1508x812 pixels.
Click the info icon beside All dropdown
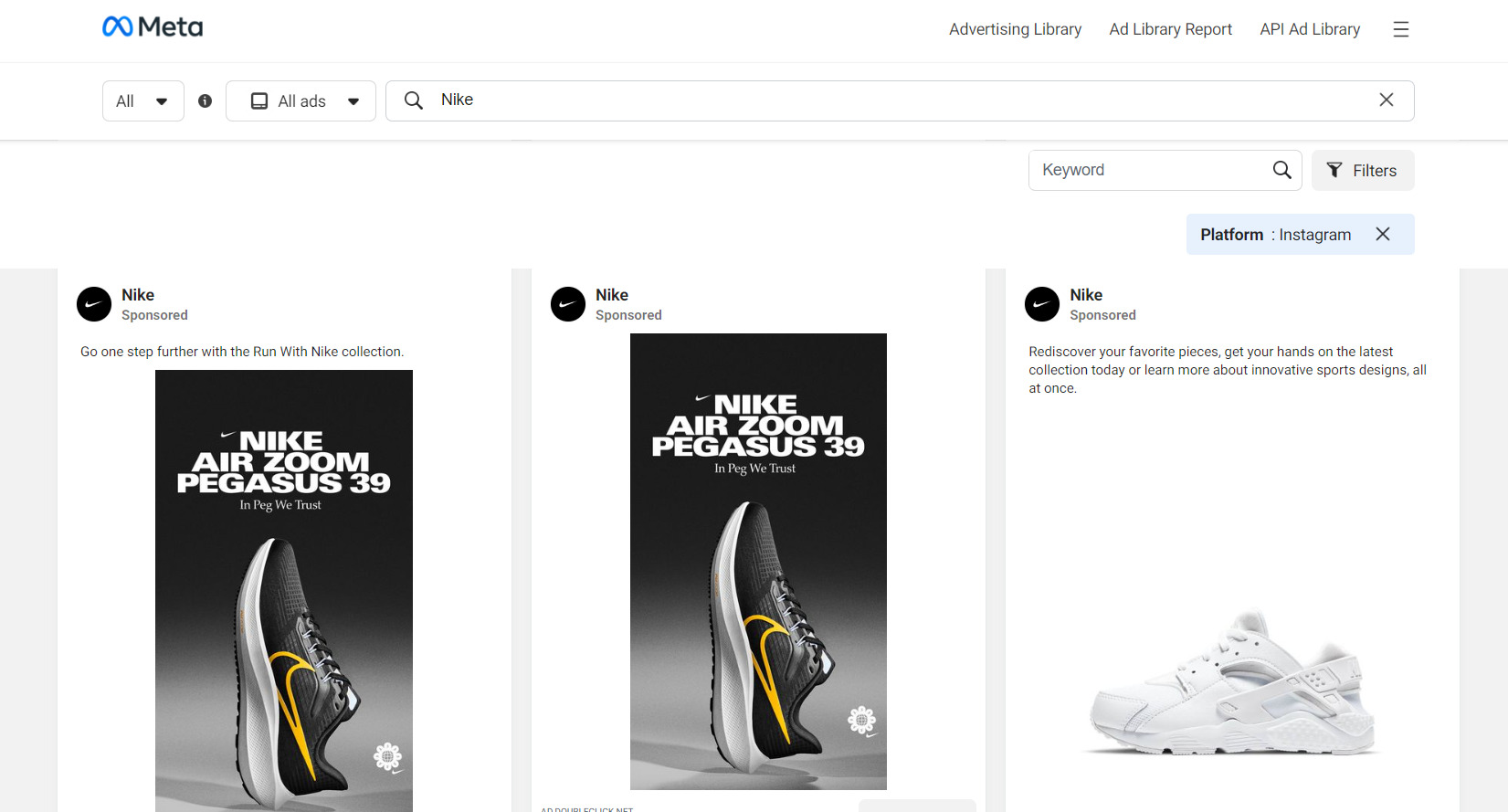[205, 101]
